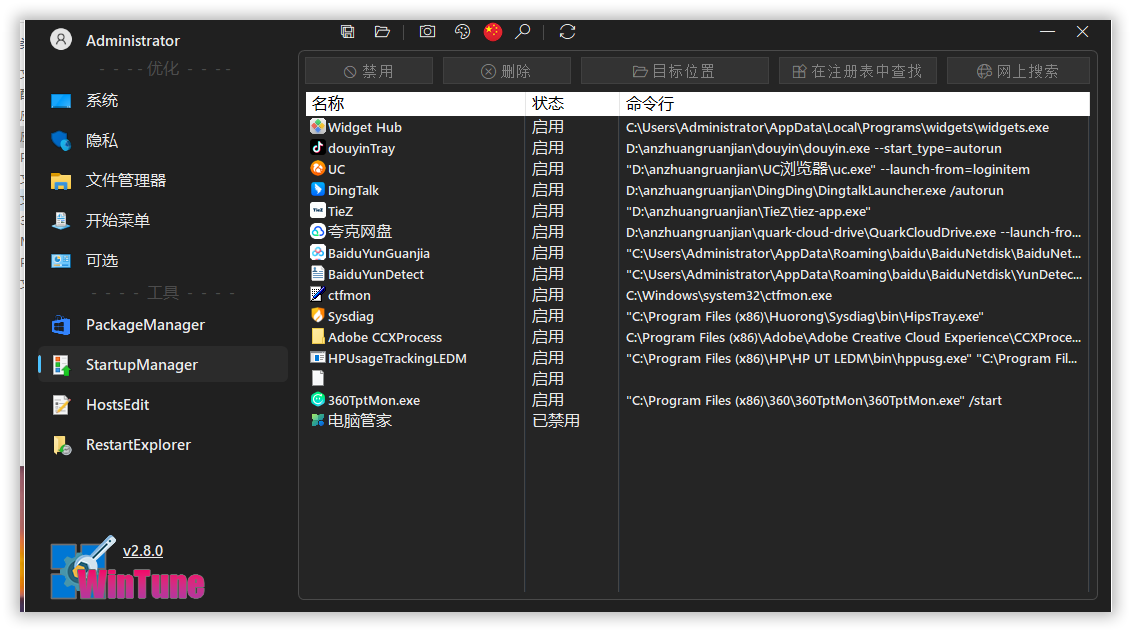Click the China flag language icon
This screenshot has height=632, width=1132.
pos(492,32)
